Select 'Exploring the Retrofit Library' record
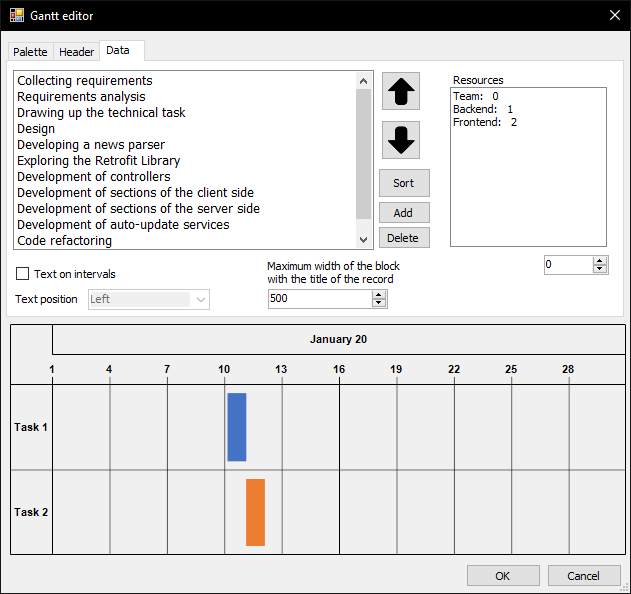Image resolution: width=631 pixels, height=594 pixels. pos(185,161)
